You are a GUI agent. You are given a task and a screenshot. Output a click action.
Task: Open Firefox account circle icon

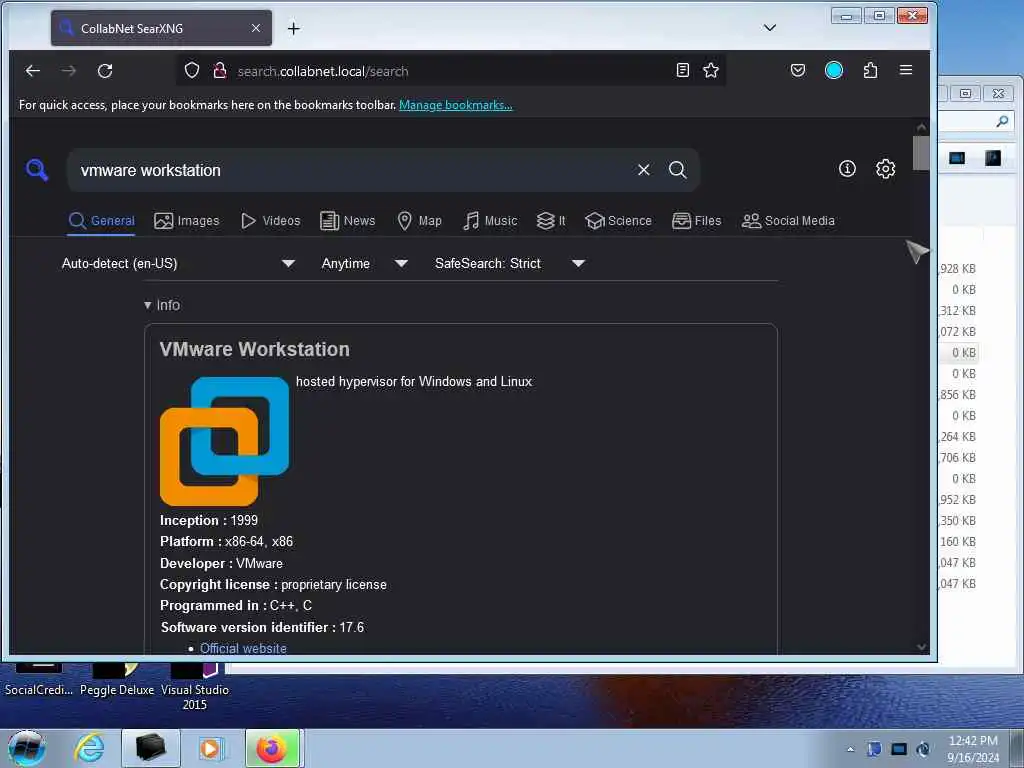click(834, 71)
